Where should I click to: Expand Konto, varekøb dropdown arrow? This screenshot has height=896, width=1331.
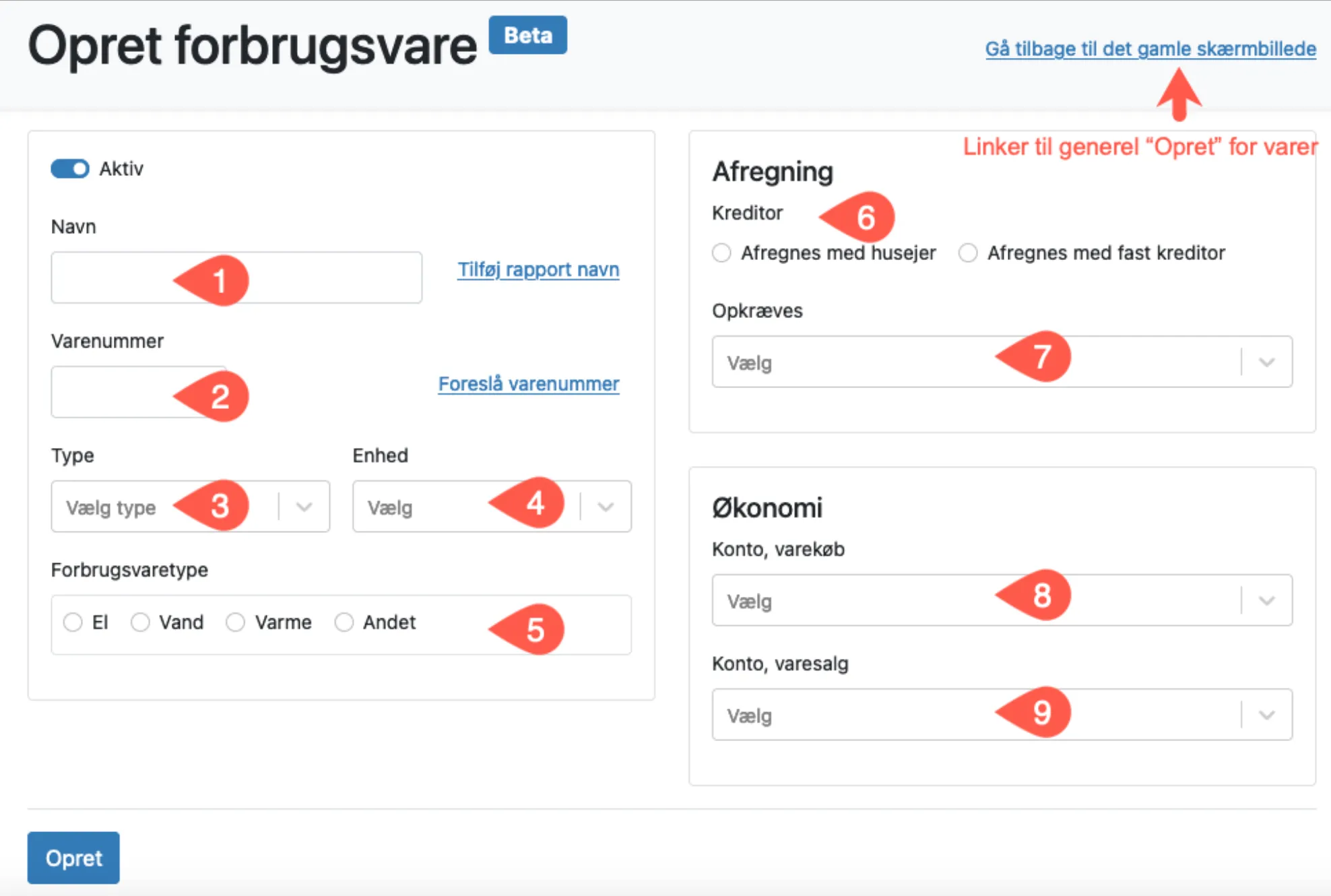click(1266, 601)
